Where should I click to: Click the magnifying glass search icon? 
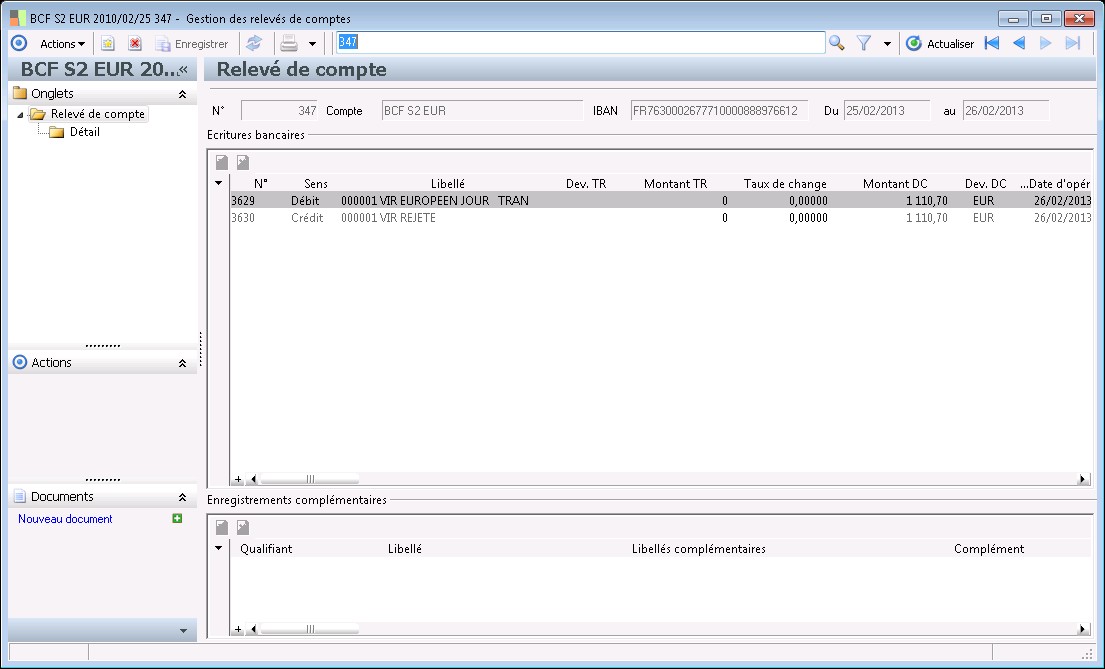837,43
